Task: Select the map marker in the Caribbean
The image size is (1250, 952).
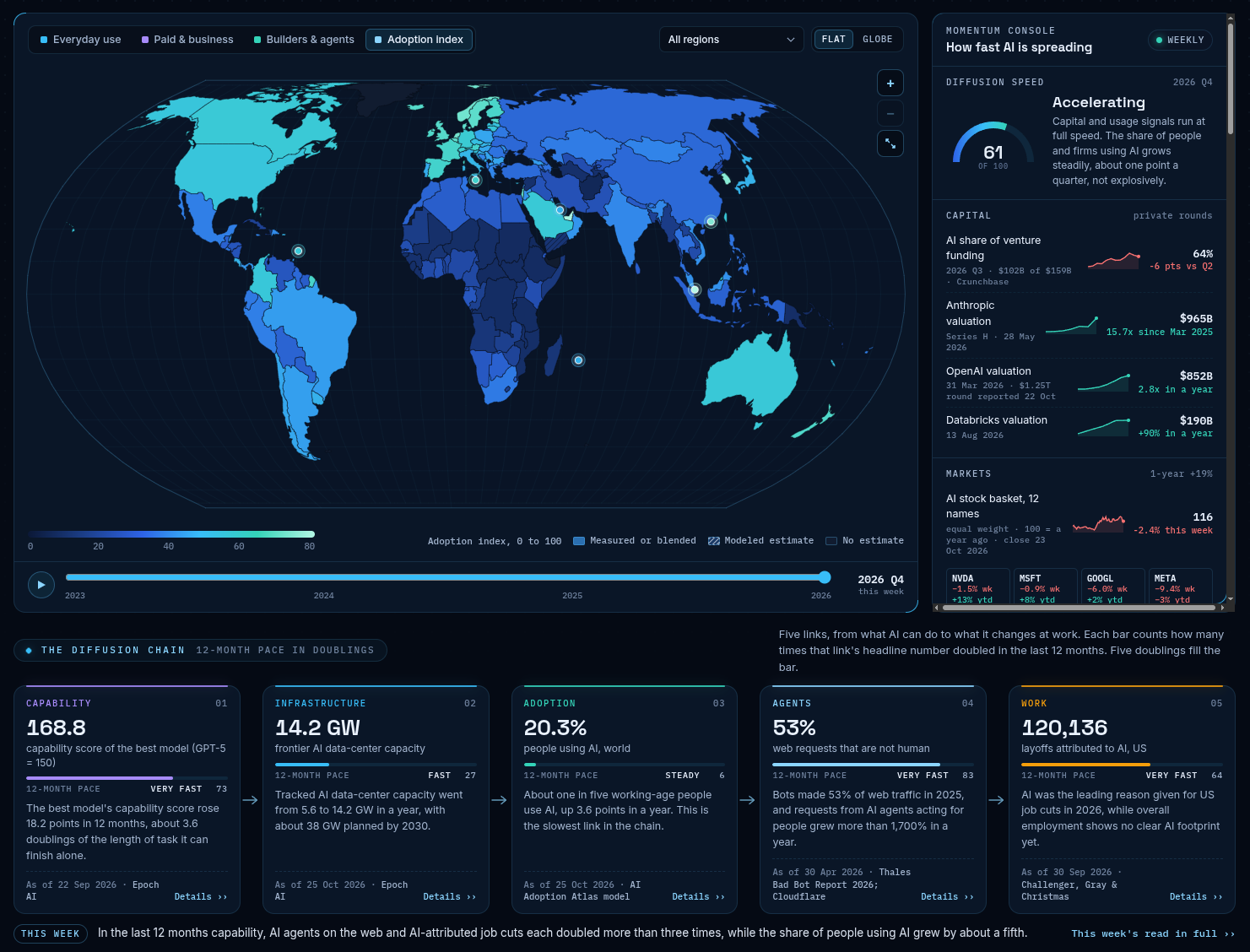Action: coord(298,251)
